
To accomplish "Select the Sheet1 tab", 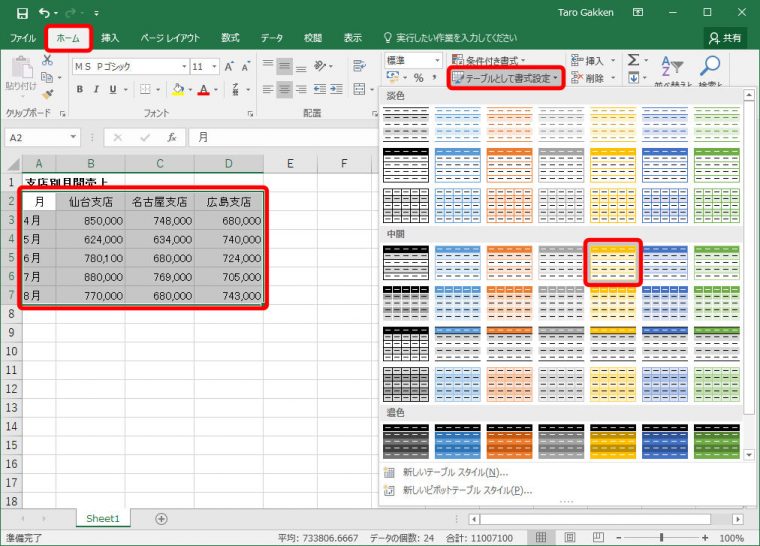I will (103, 518).
